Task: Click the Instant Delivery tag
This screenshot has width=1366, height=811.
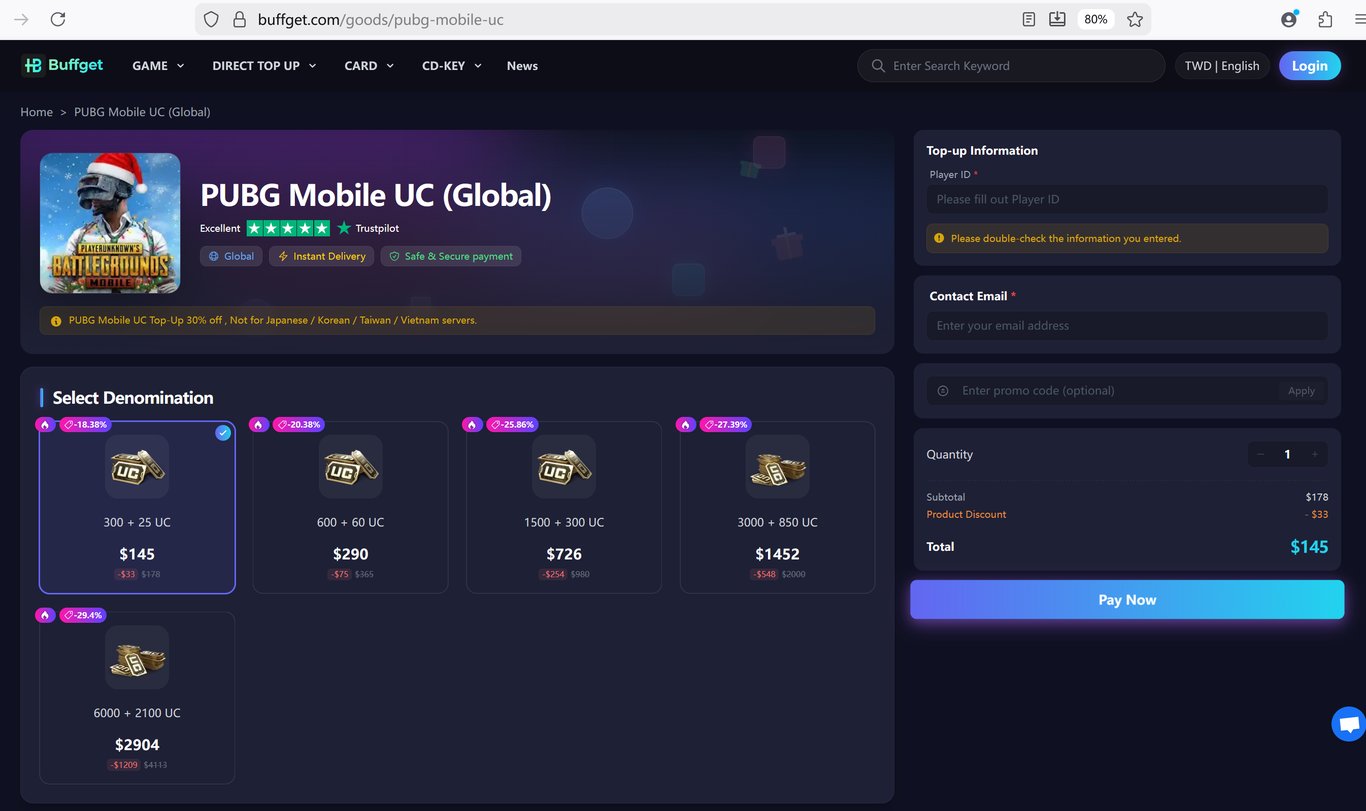Action: pyautogui.click(x=321, y=256)
